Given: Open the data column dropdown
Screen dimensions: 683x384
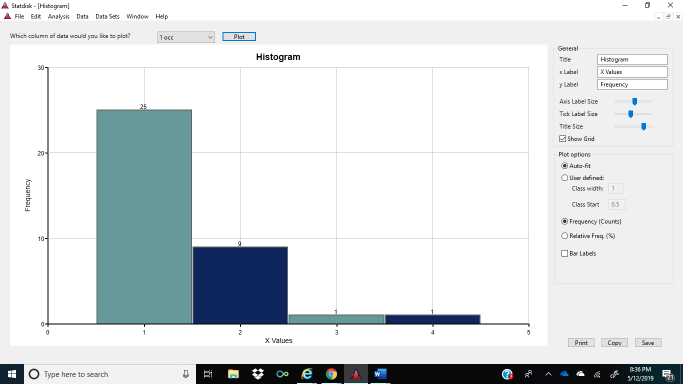Looking at the screenshot, I should point(186,37).
